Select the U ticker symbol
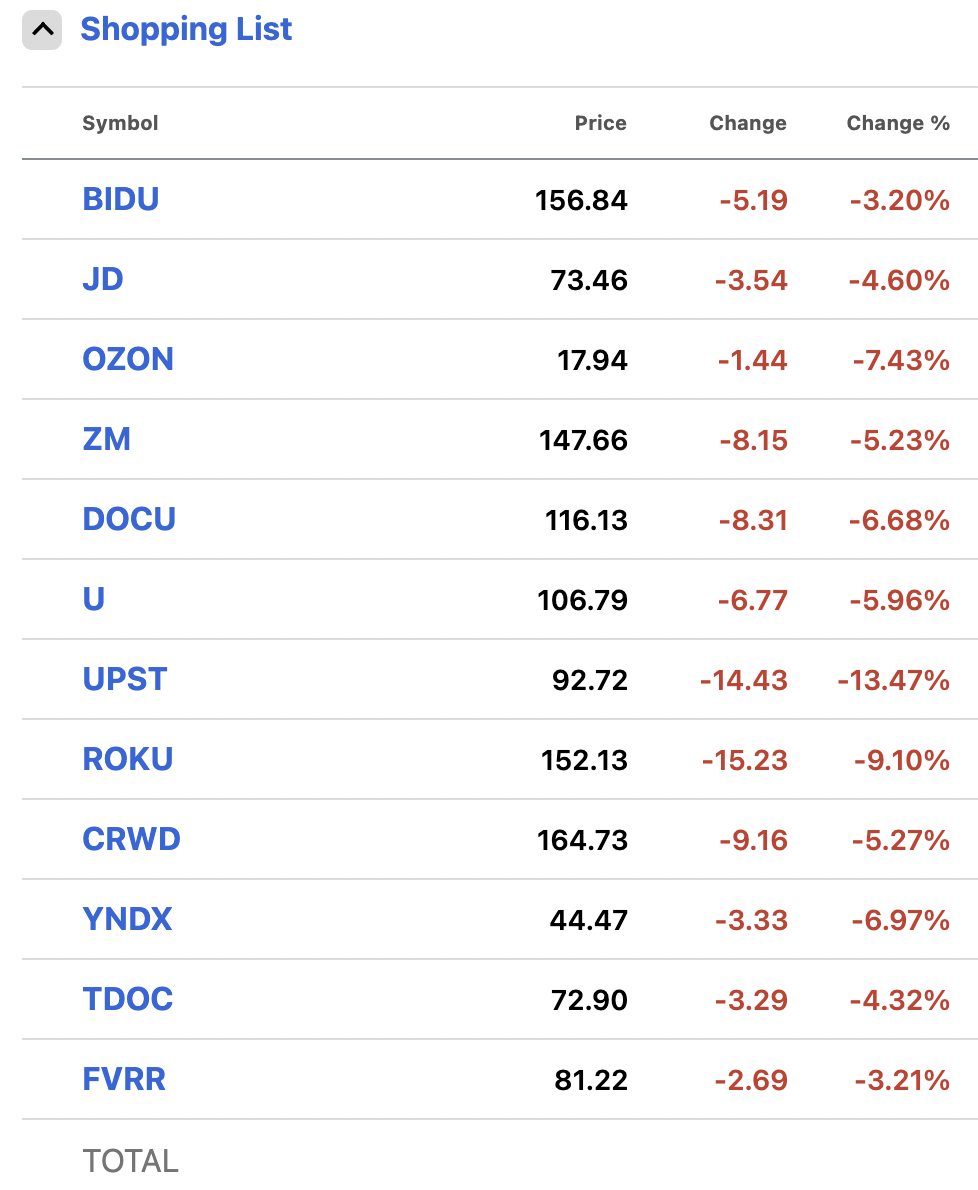This screenshot has width=978, height=1190. pyautogui.click(x=93, y=599)
